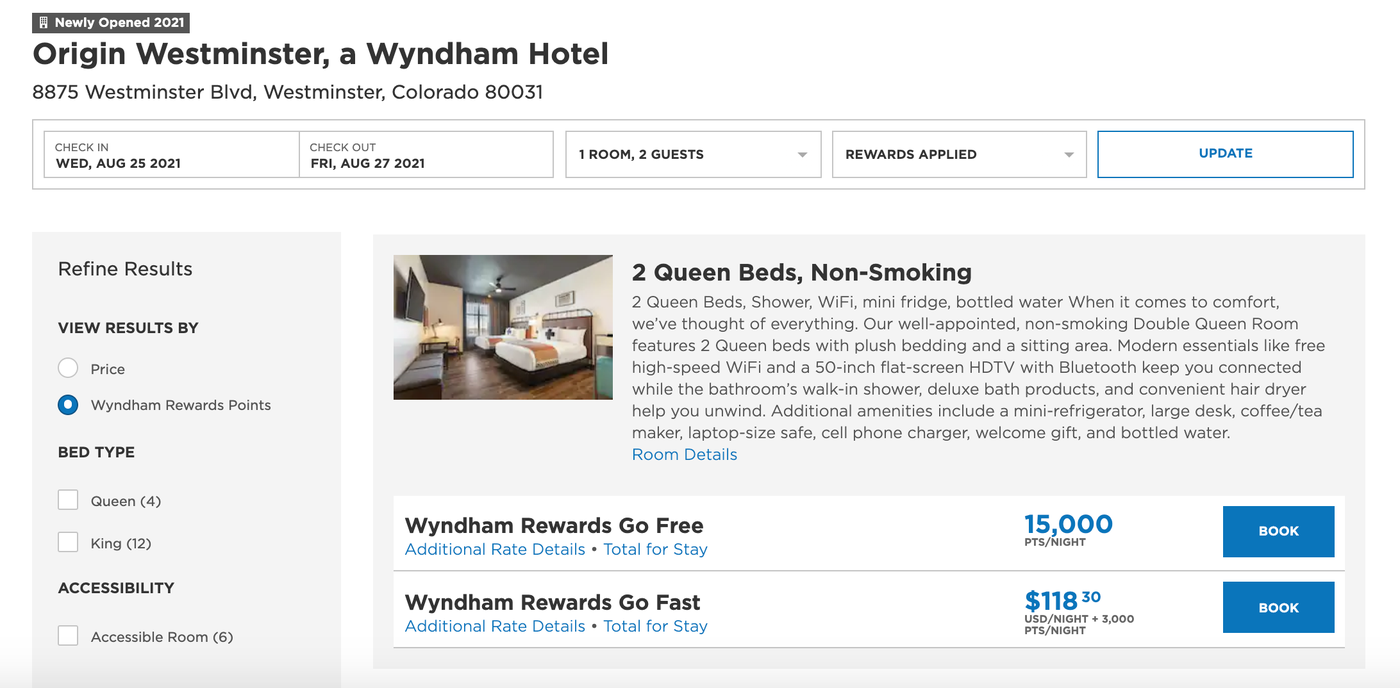Open the guests dropdown arrow chevron

pyautogui.click(x=800, y=154)
